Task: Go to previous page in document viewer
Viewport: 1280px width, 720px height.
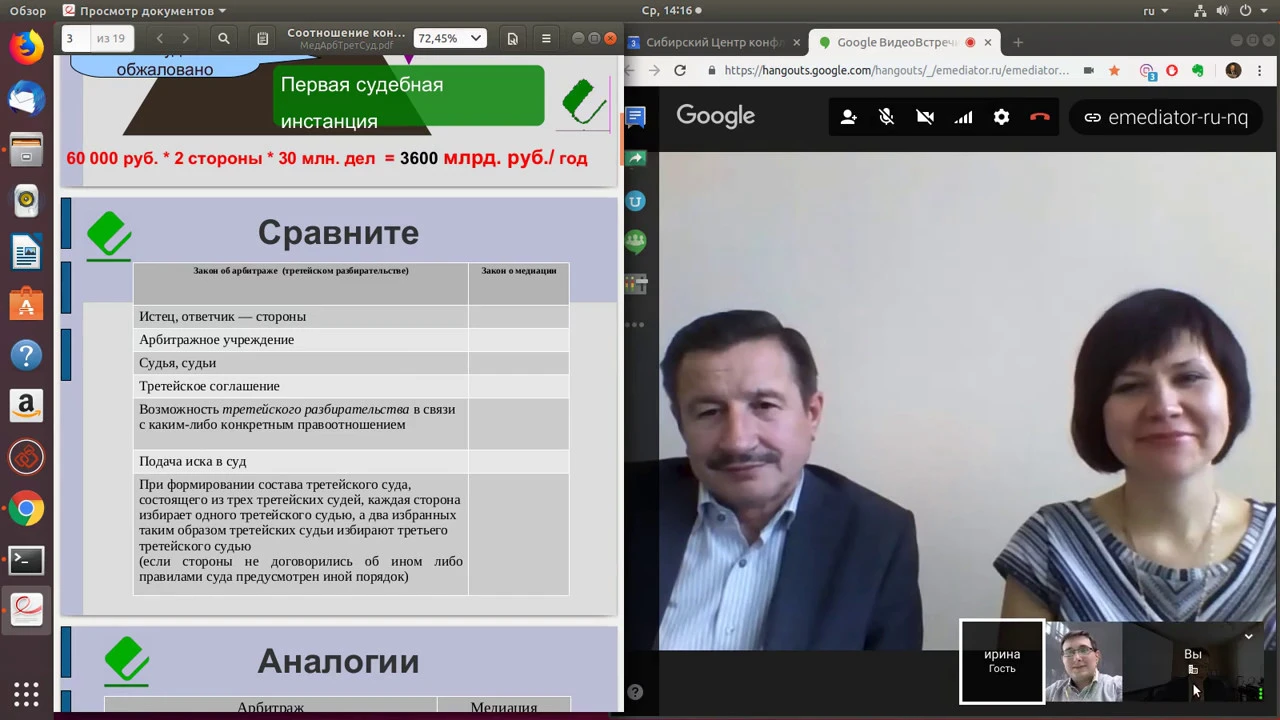Action: click(159, 38)
